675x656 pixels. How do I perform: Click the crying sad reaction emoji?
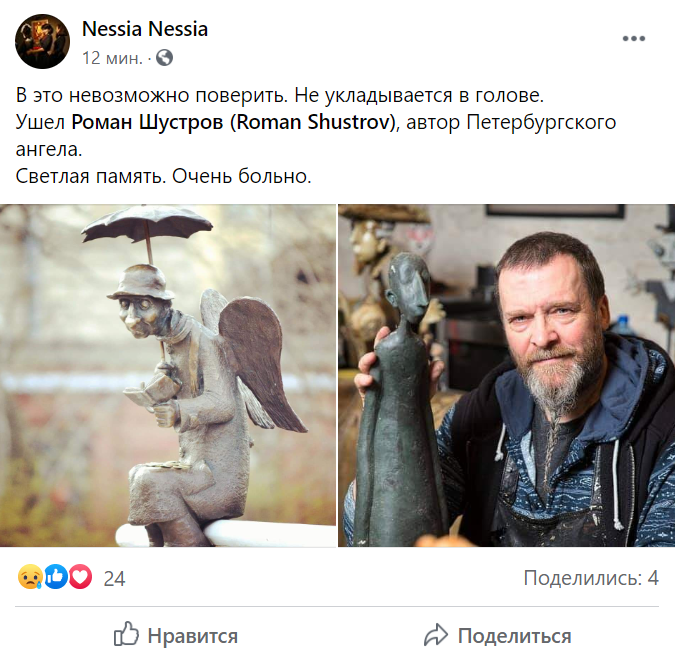click(x=30, y=577)
